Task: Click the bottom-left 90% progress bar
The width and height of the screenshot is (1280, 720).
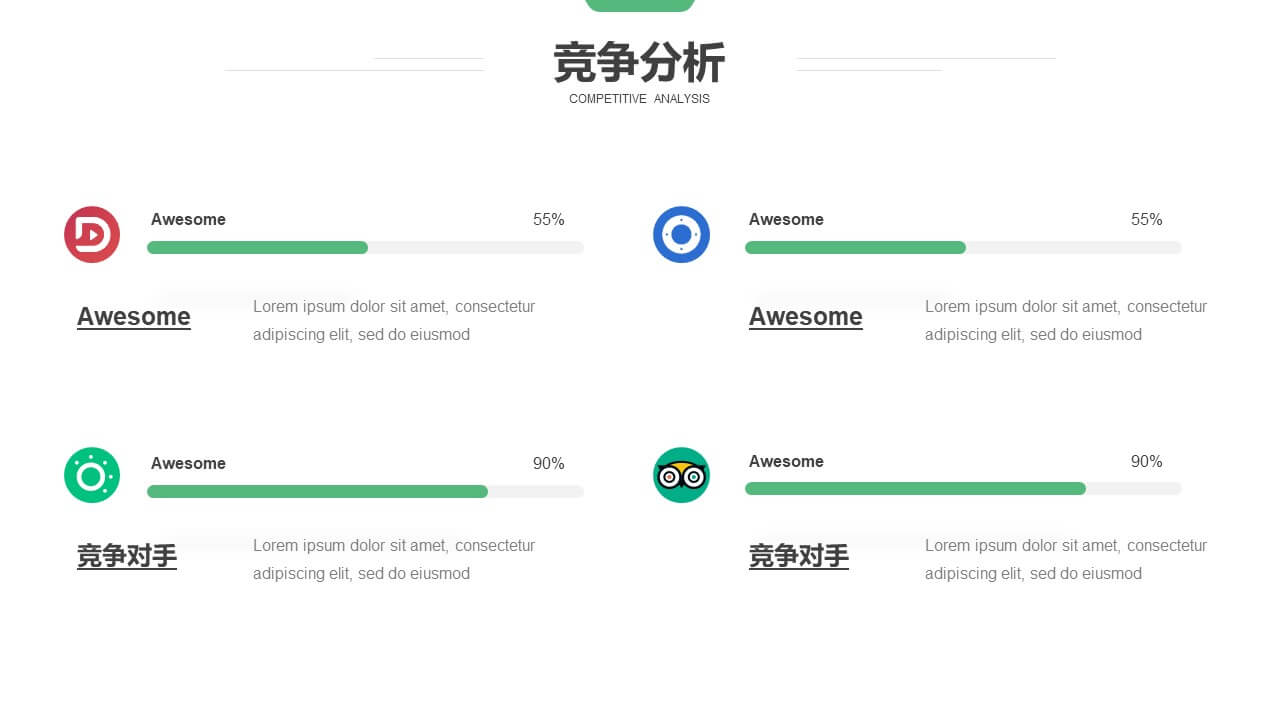Action: coord(365,491)
